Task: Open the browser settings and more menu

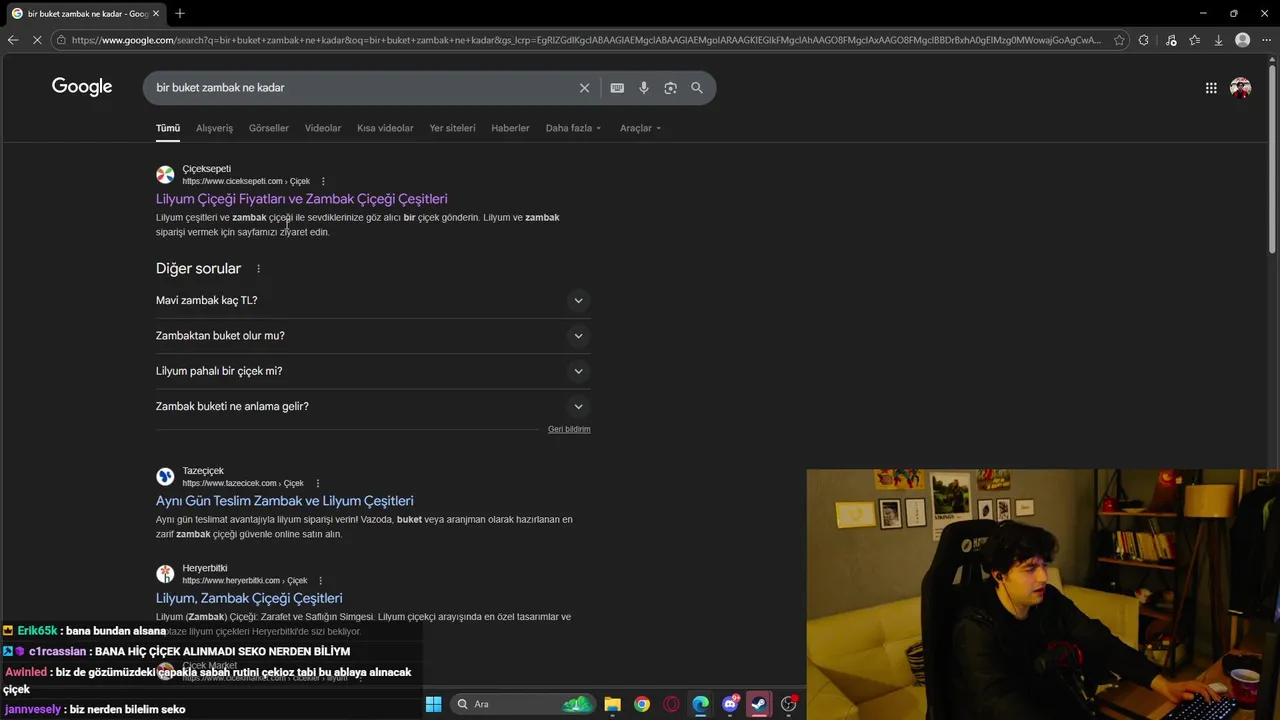Action: 1266,40
